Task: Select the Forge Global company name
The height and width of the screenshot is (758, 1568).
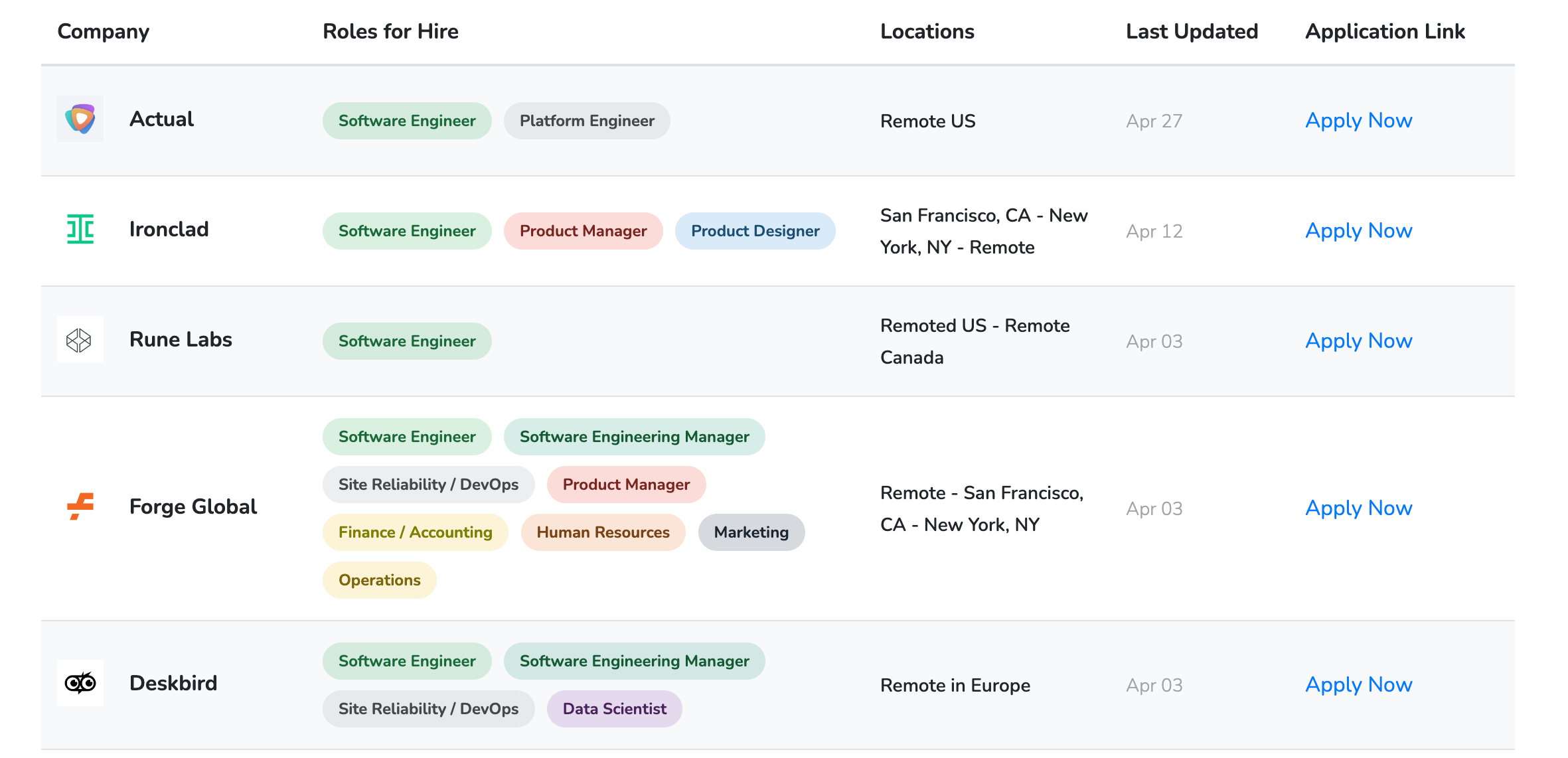Action: pos(193,506)
